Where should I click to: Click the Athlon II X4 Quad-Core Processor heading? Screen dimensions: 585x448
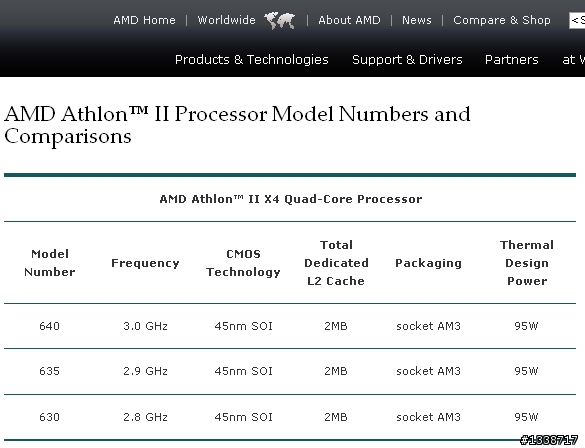click(291, 199)
